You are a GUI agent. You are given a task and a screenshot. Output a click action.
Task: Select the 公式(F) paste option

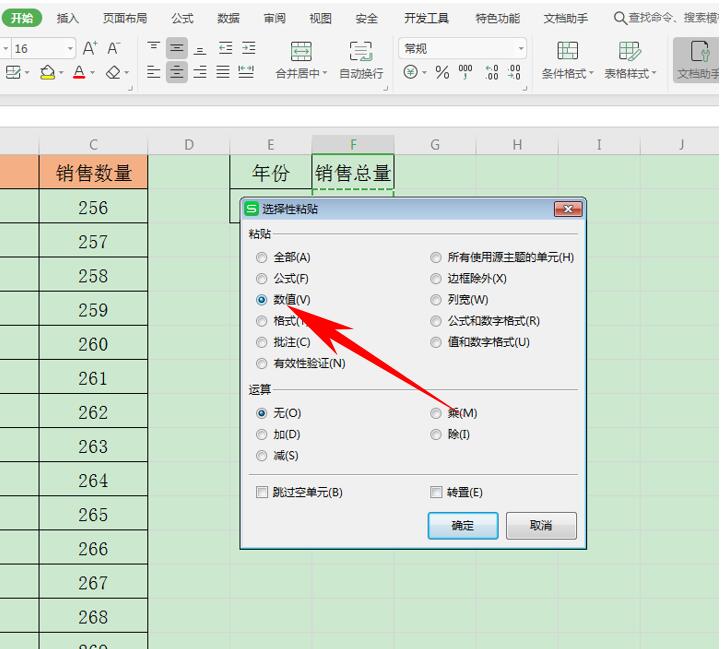coord(262,279)
